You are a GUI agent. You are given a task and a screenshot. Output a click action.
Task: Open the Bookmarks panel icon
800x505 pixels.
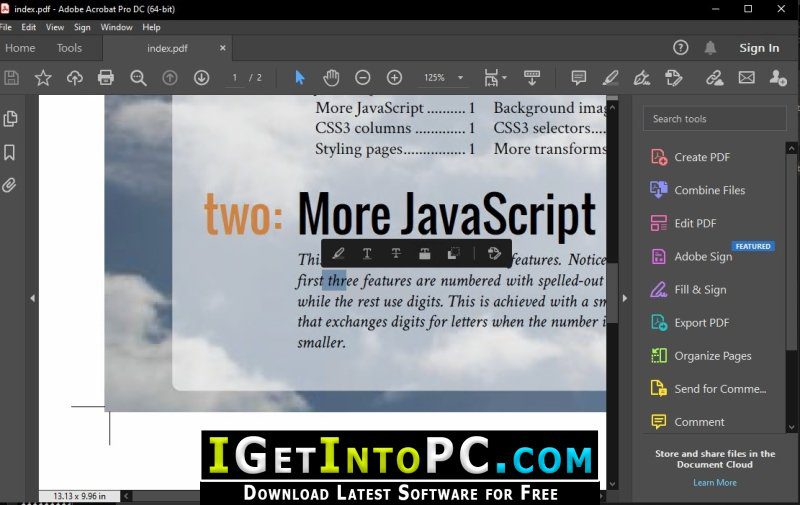pos(10,152)
